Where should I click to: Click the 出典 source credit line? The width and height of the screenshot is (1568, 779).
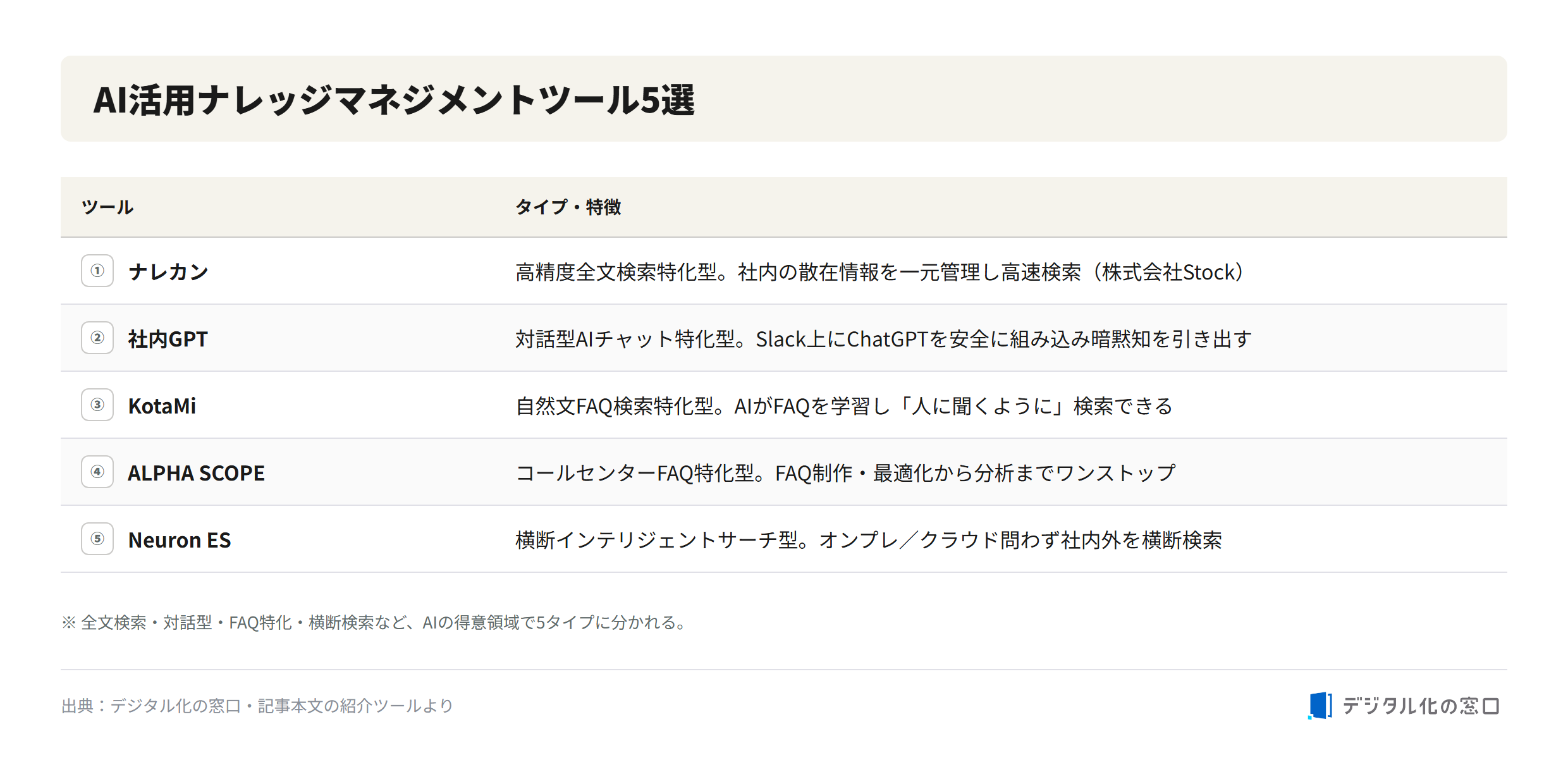257,706
